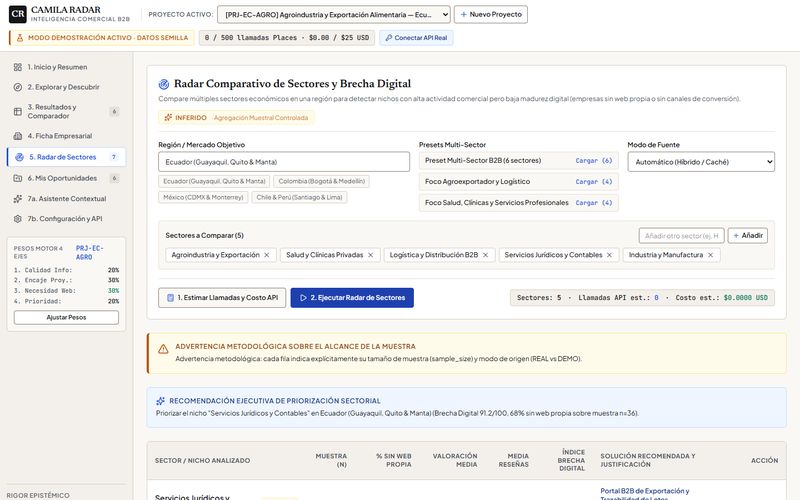Click the Brecha Digital column header

click(571, 460)
